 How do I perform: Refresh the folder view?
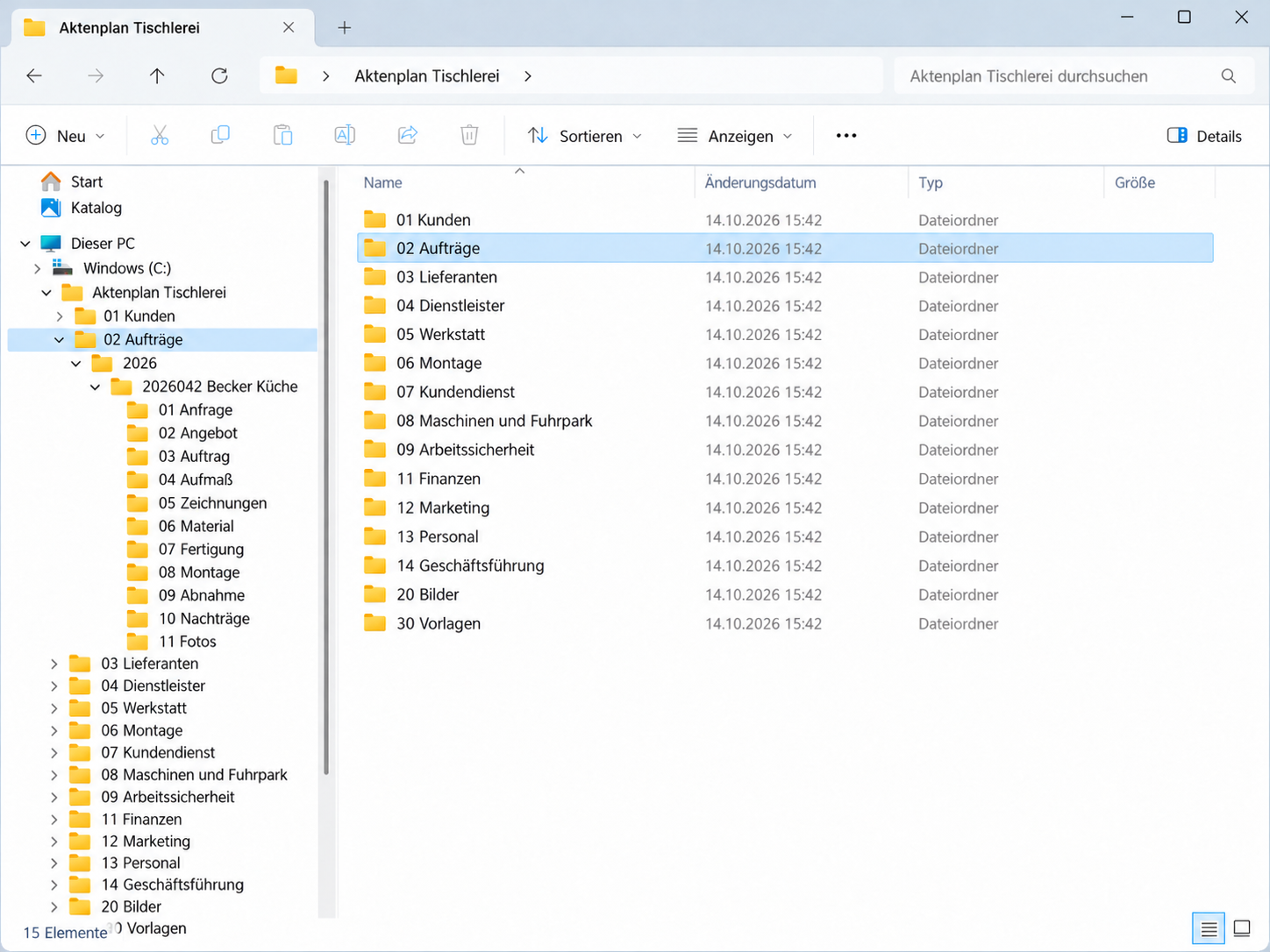tap(219, 76)
